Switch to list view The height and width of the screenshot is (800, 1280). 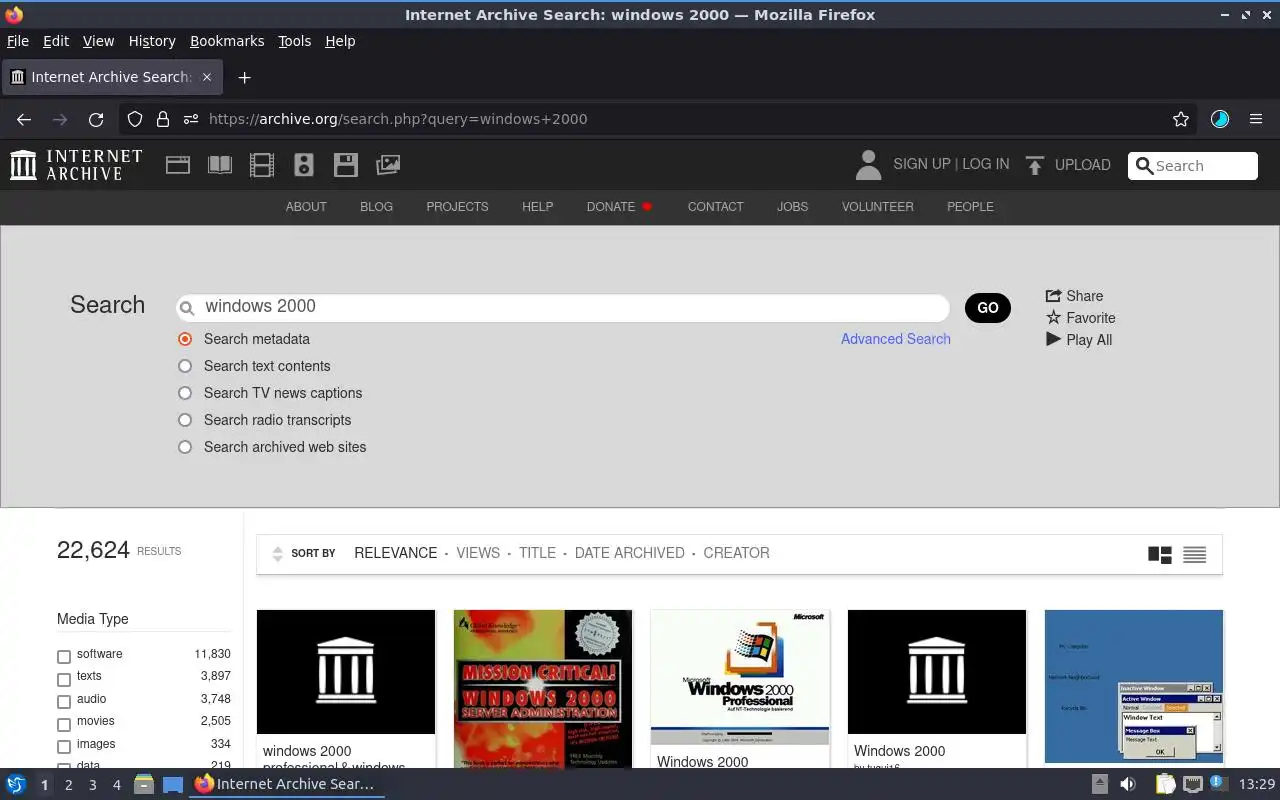pyautogui.click(x=1194, y=555)
